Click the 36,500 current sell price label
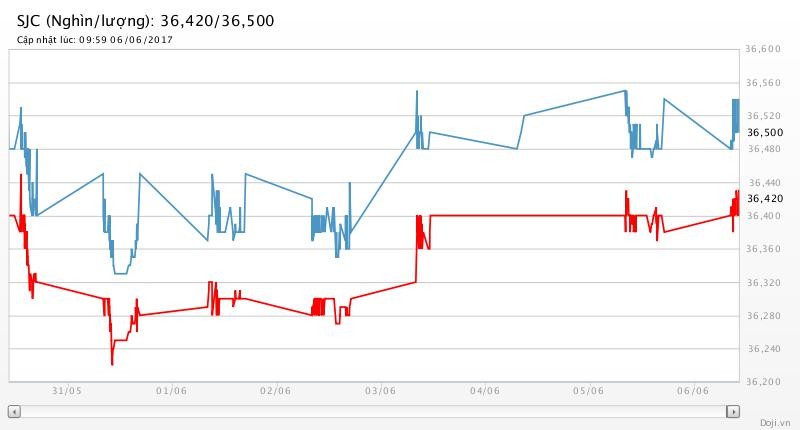The width and height of the screenshot is (800, 430). [765, 132]
